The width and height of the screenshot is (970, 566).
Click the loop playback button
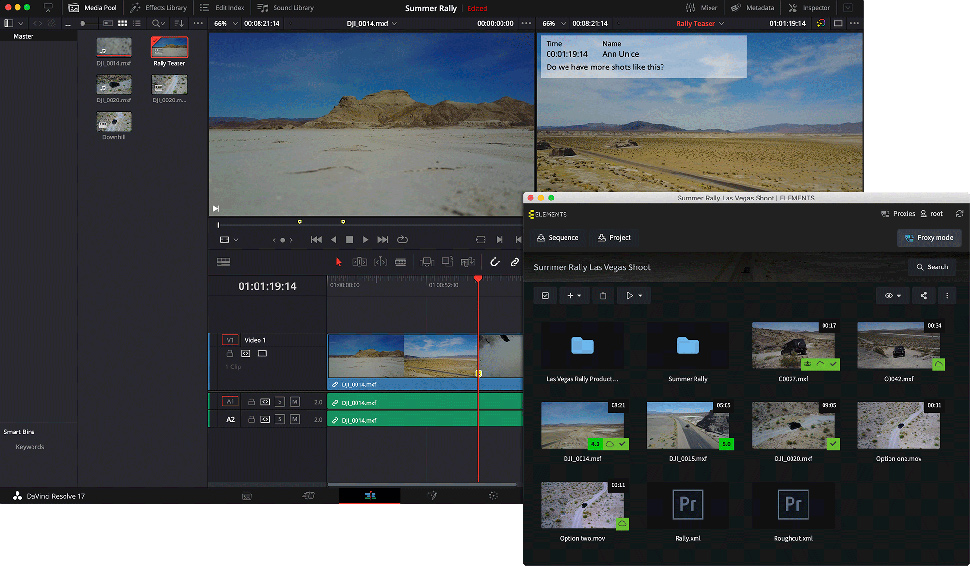[x=402, y=240]
